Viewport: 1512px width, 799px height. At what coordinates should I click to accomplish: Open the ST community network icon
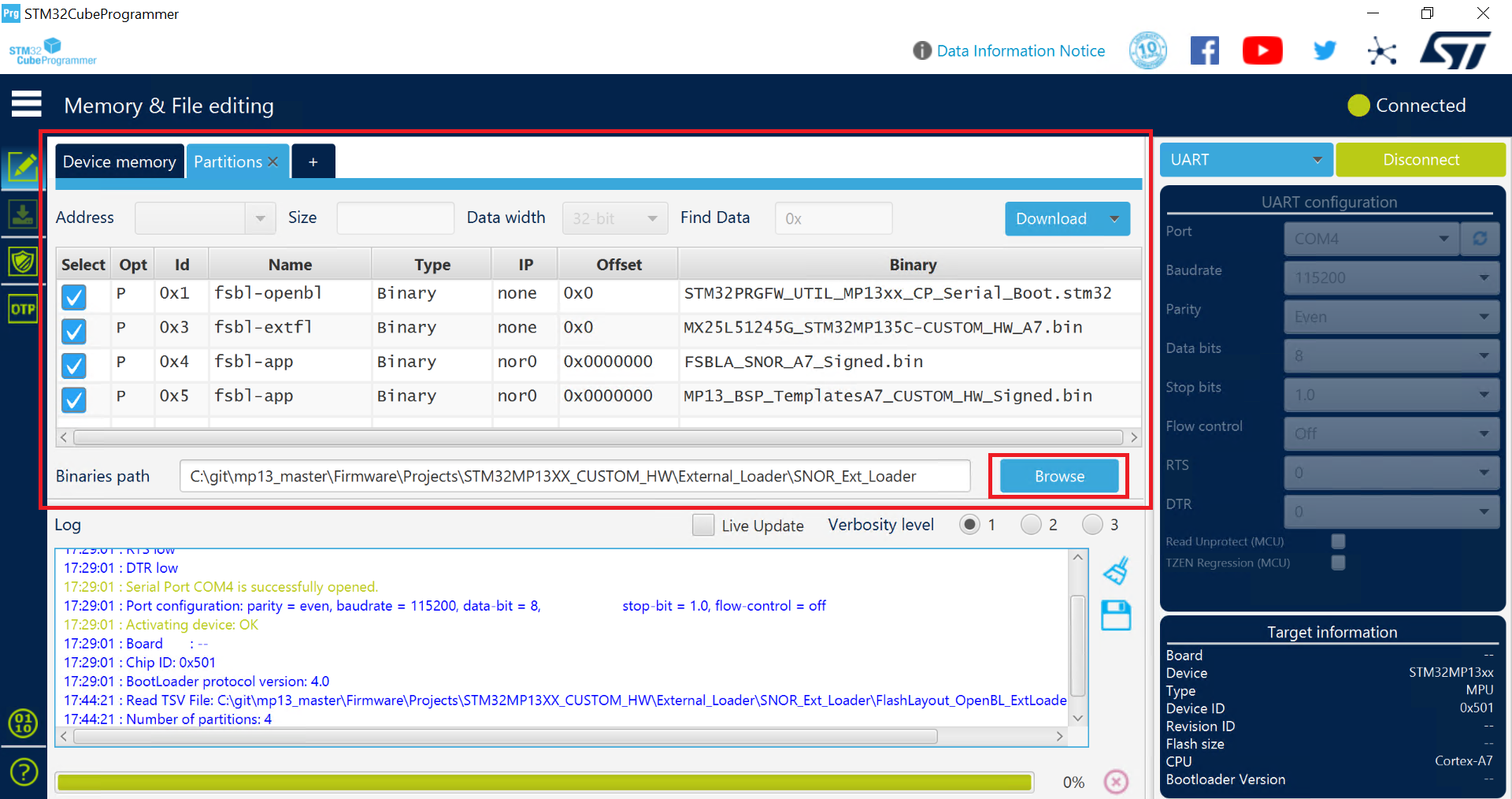point(1382,51)
